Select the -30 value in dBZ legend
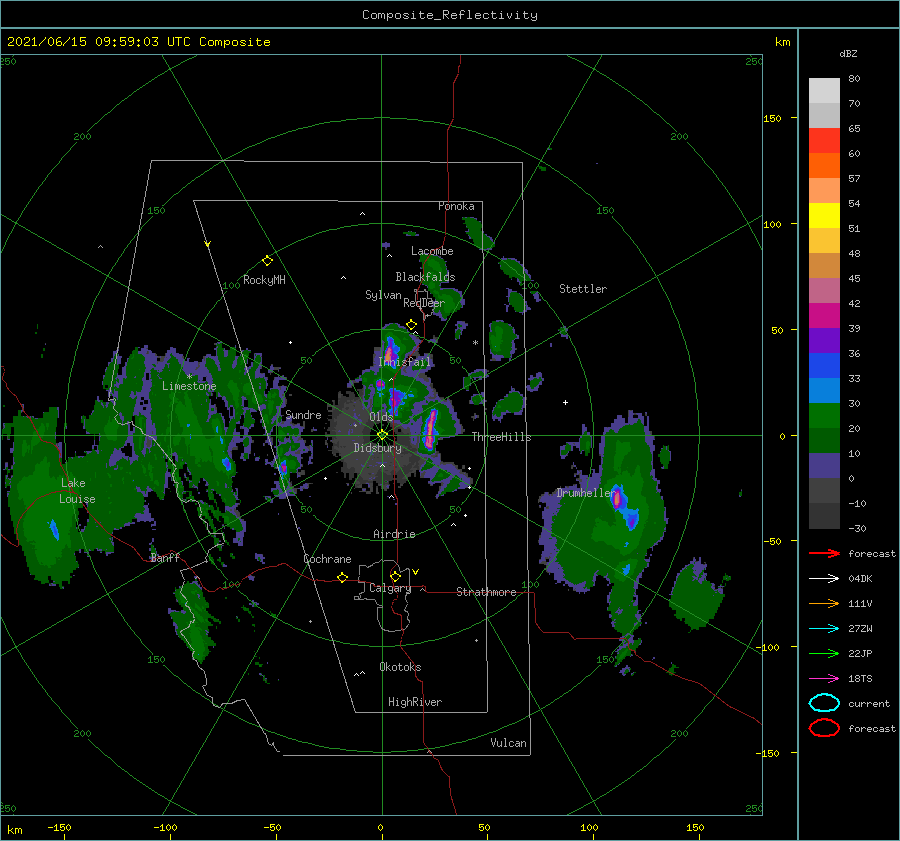The height and width of the screenshot is (841, 900). pos(857,528)
